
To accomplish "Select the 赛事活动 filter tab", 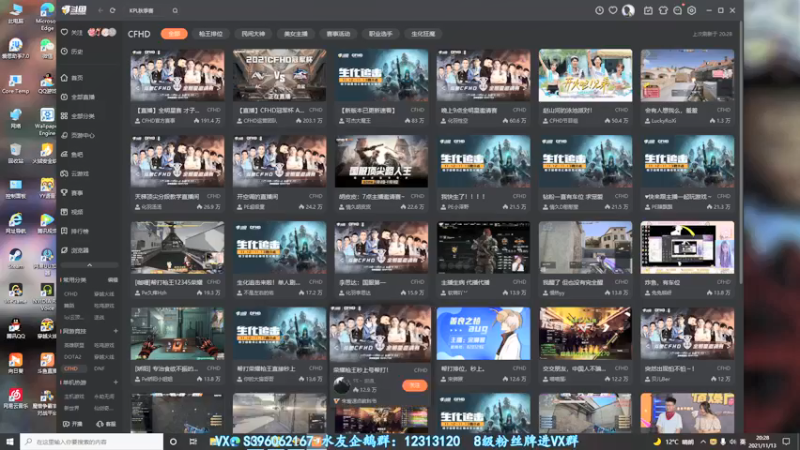I will pos(338,34).
